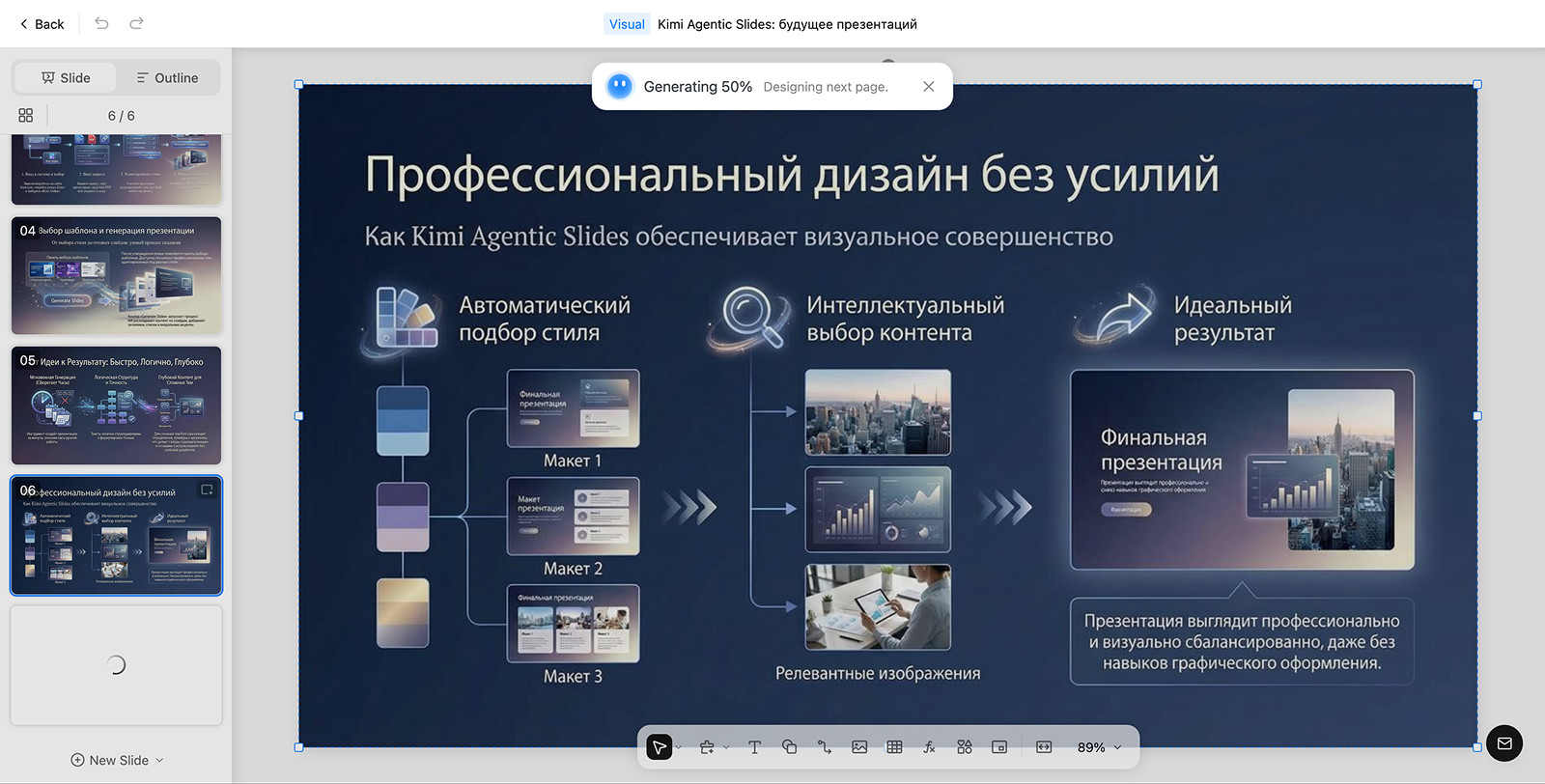This screenshot has width=1545, height=784.
Task: Expand the 89% zoom dropdown
Action: (1117, 747)
